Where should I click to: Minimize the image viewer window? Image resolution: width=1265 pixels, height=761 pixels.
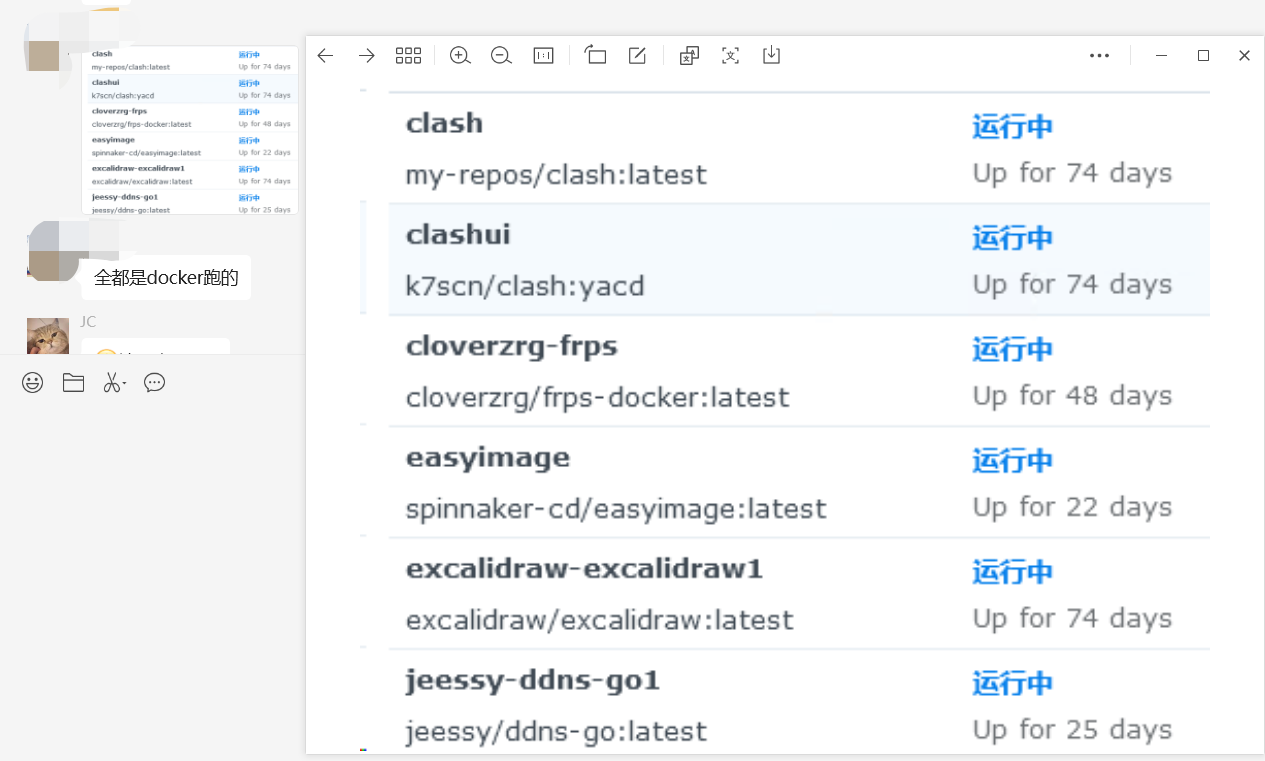(x=1161, y=56)
